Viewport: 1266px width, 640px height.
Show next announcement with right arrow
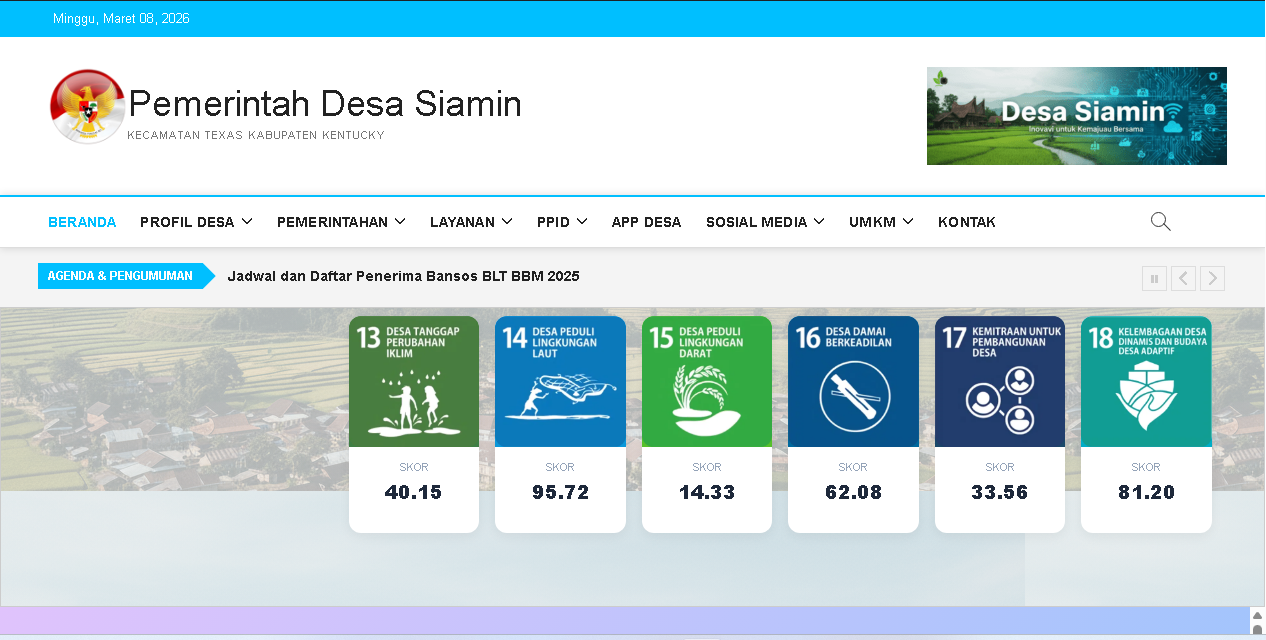[1212, 279]
